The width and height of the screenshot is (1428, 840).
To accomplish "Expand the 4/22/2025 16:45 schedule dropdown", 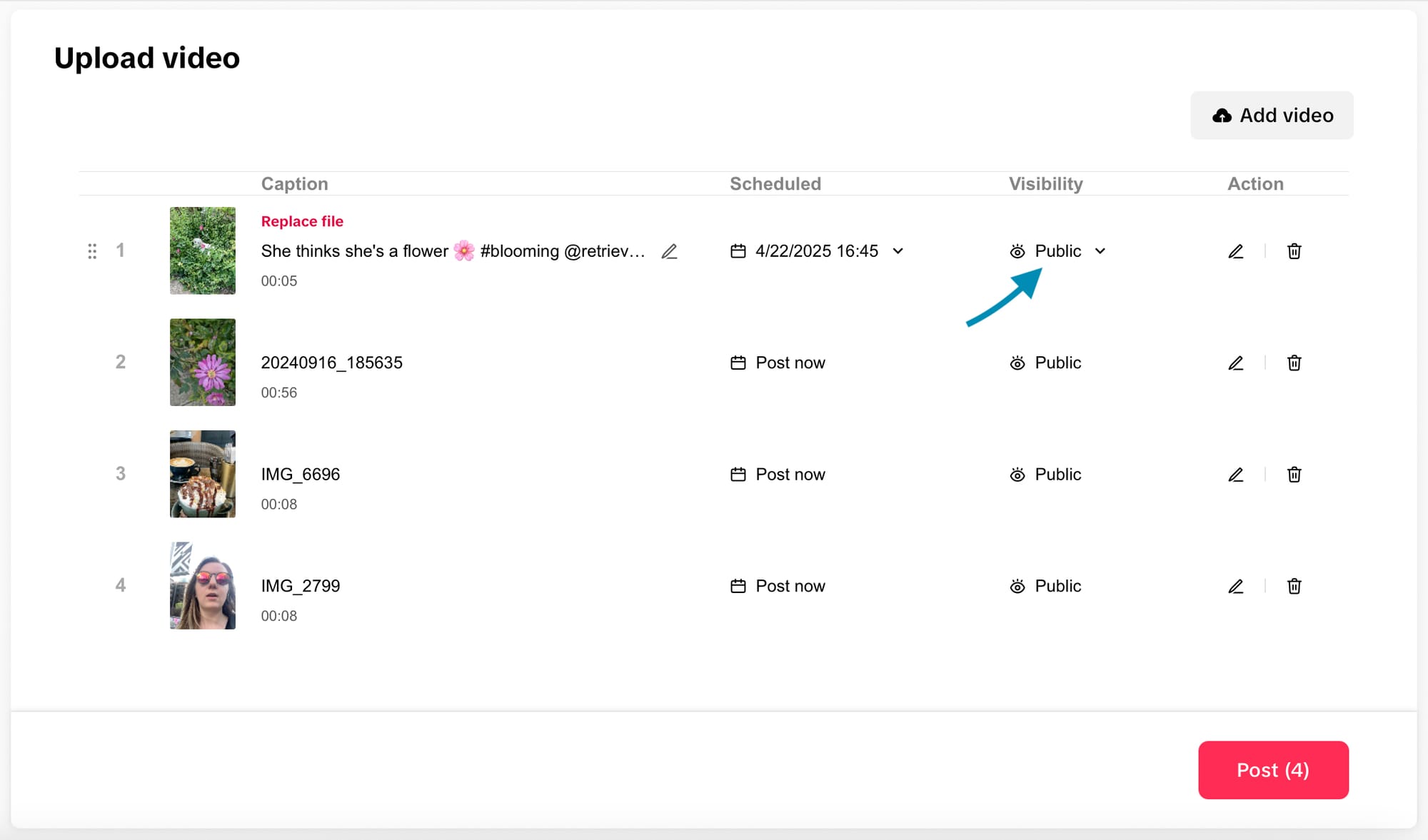I will (x=898, y=251).
